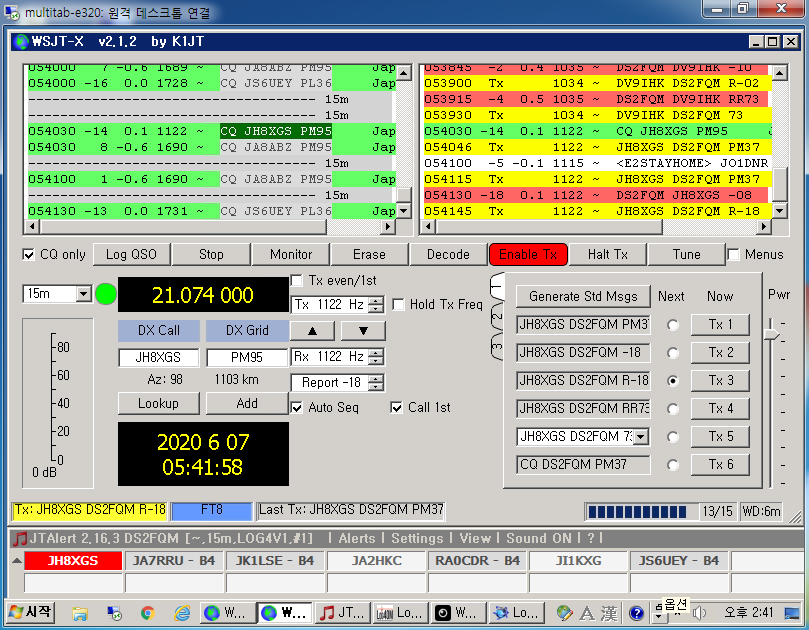Screen dimensions: 809x630
Task: Click the Log QSO button
Action: 131,254
